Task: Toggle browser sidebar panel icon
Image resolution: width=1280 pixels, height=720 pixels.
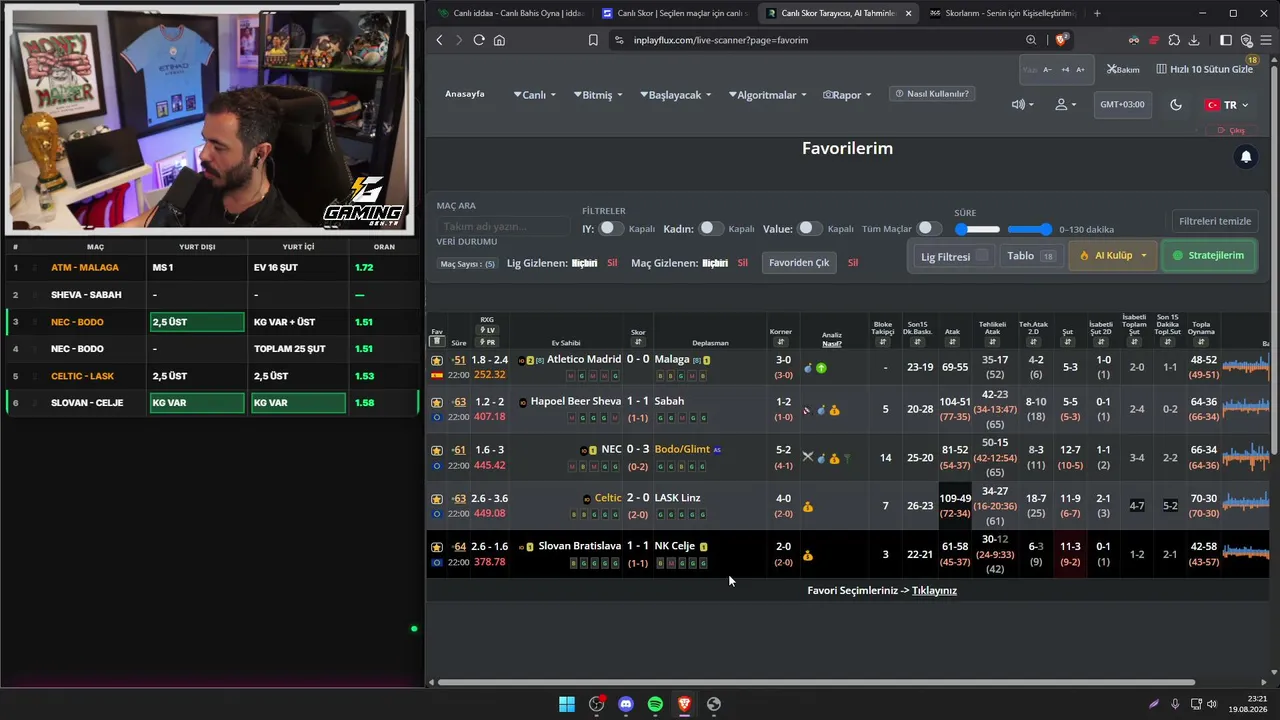Action: pyautogui.click(x=1226, y=40)
